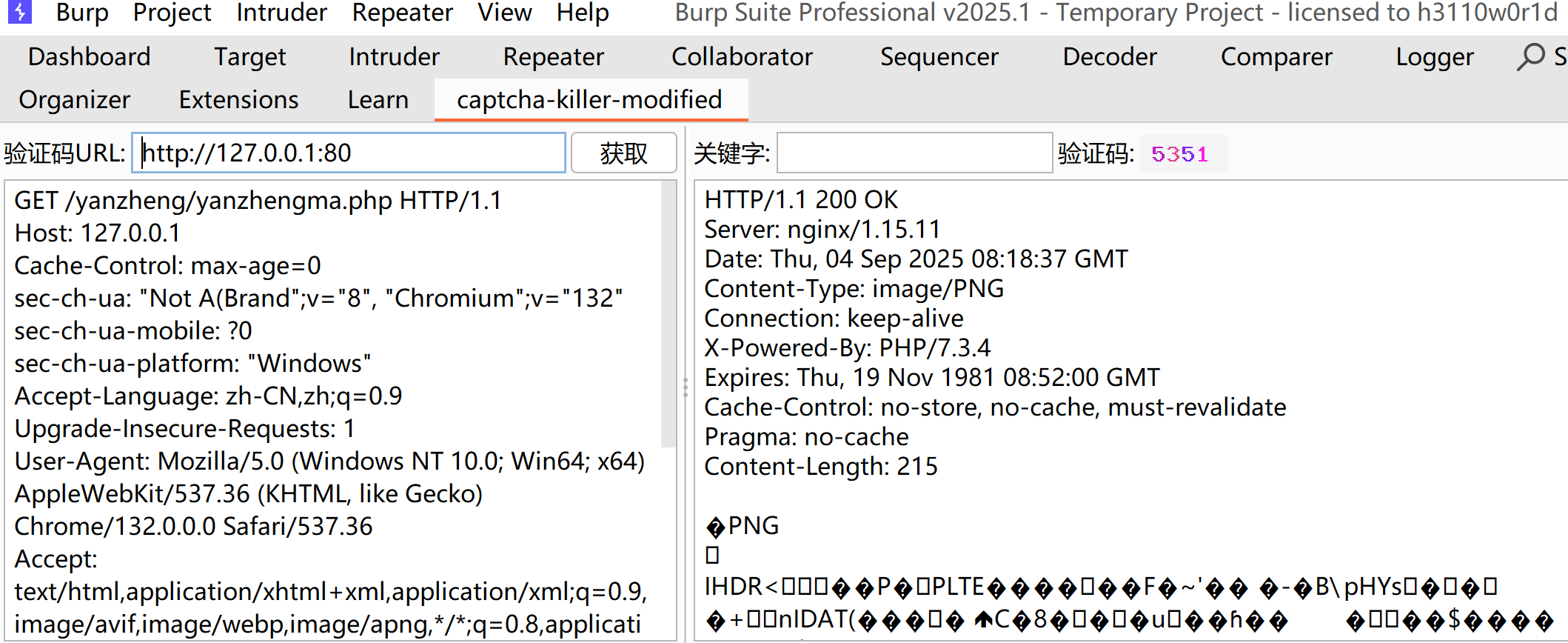The width and height of the screenshot is (1568, 643).
Task: Click the Content-Length: 215 header
Action: pos(821,467)
